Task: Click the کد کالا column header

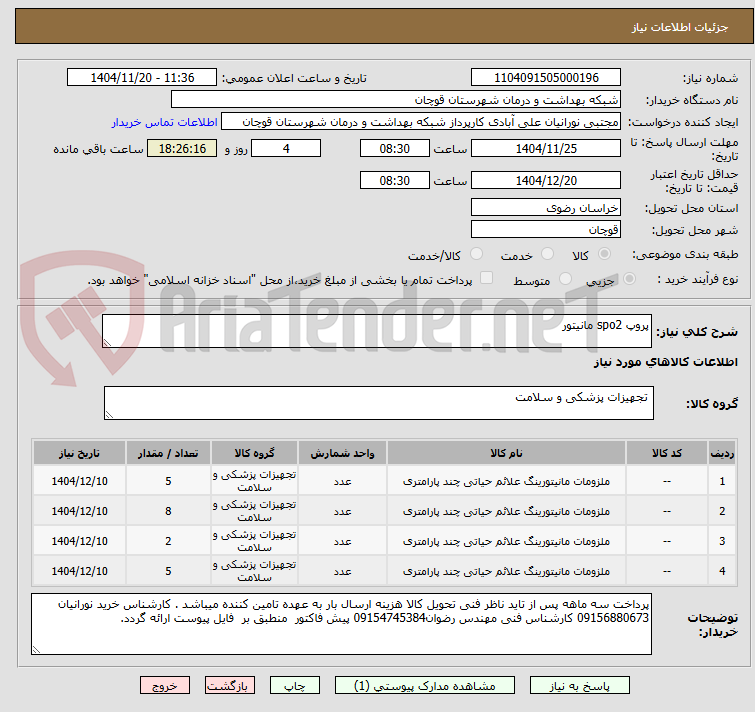Action: pos(666,453)
